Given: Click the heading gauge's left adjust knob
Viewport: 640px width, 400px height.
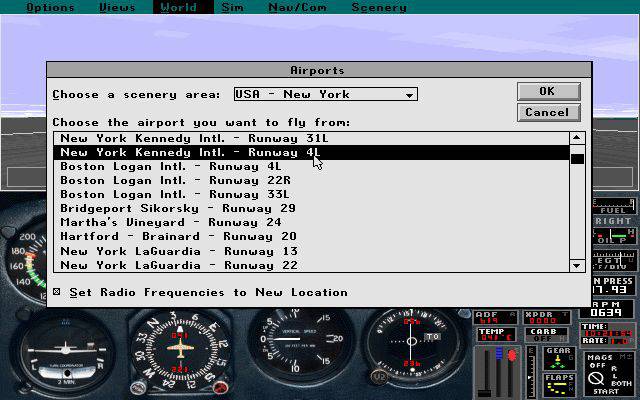Looking at the screenshot, I should coord(138,387).
